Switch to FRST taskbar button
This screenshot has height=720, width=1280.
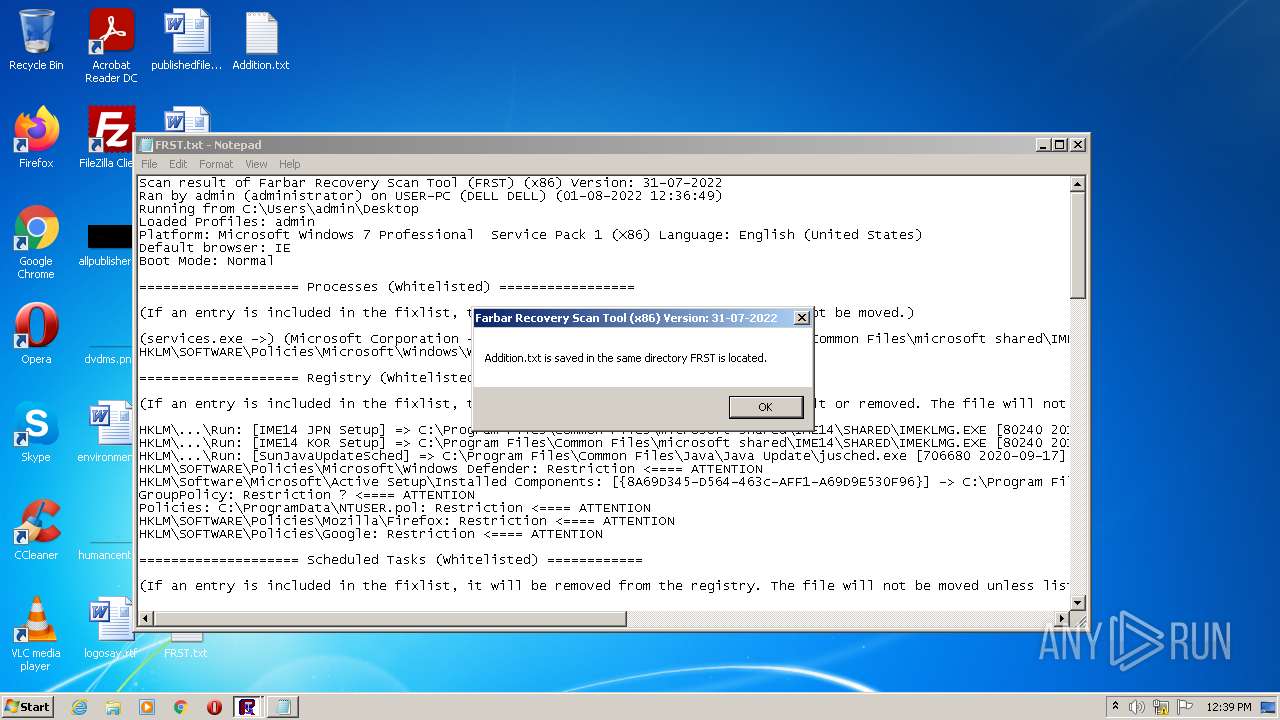(x=248, y=707)
